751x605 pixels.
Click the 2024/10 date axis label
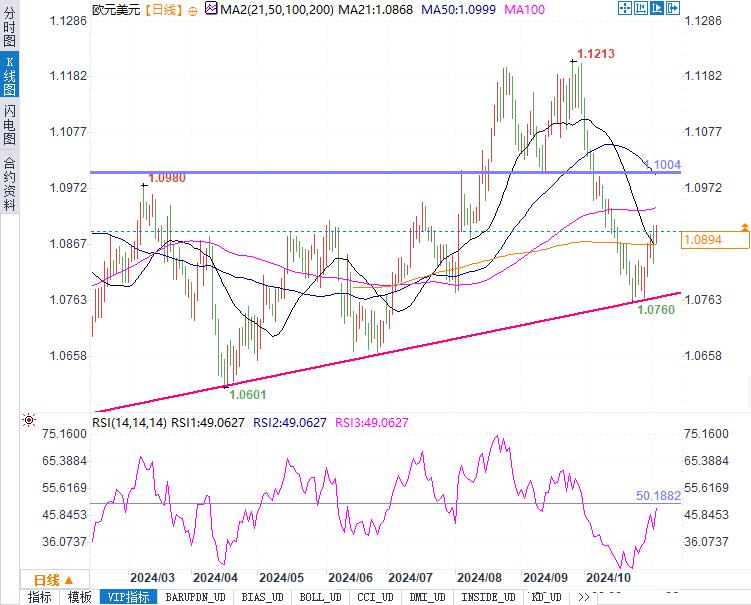[609, 578]
